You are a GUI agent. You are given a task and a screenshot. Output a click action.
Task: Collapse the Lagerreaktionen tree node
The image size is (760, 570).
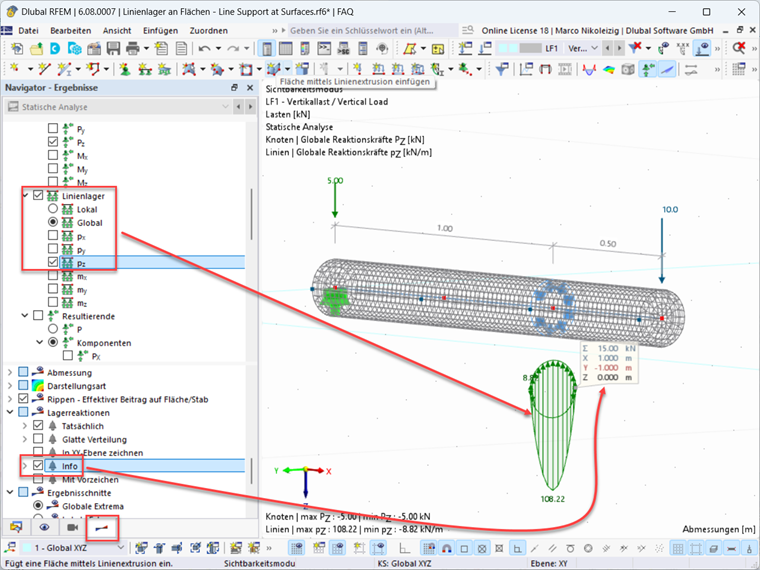click(x=10, y=412)
